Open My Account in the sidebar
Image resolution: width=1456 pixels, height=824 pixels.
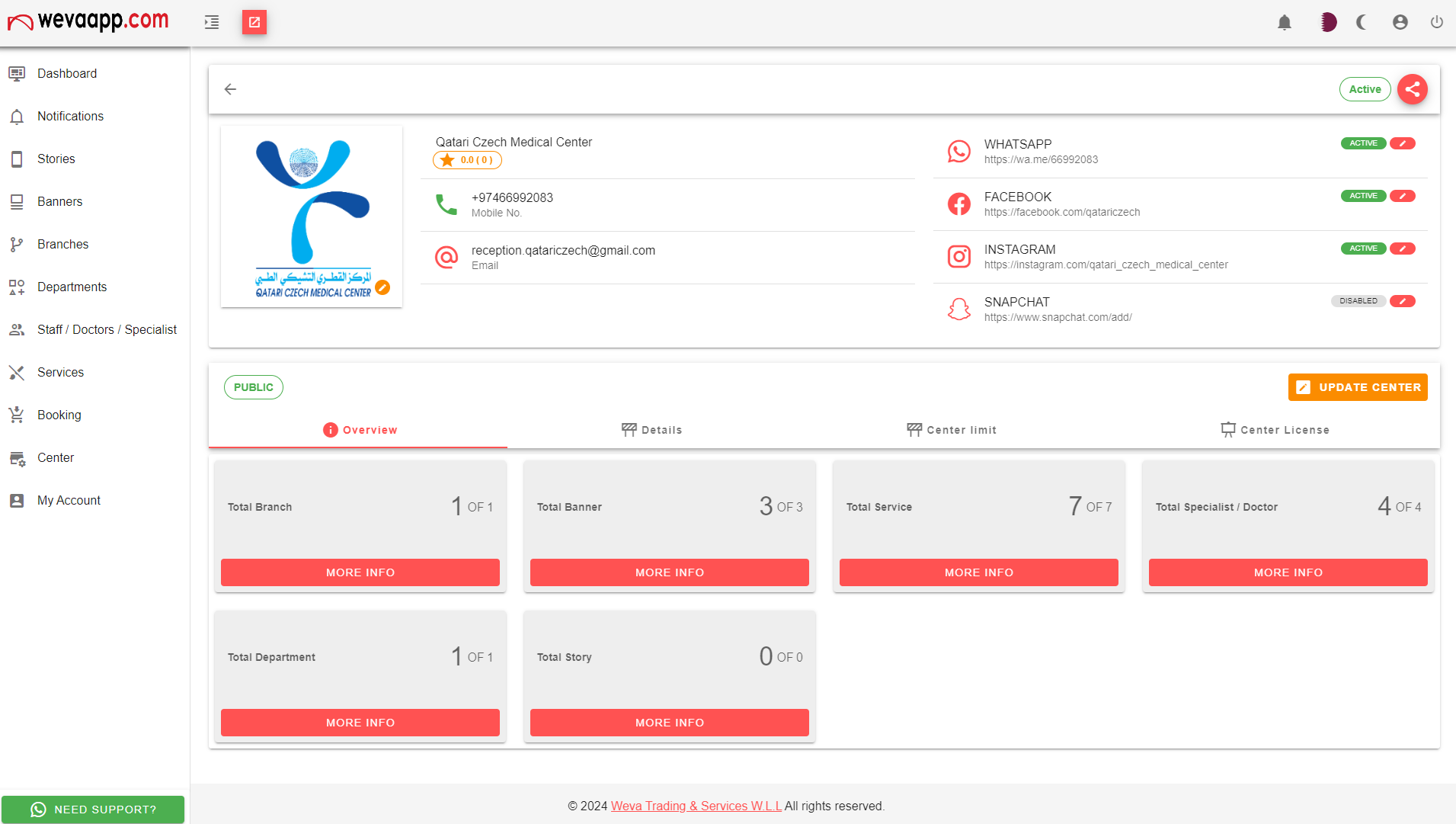click(x=94, y=500)
